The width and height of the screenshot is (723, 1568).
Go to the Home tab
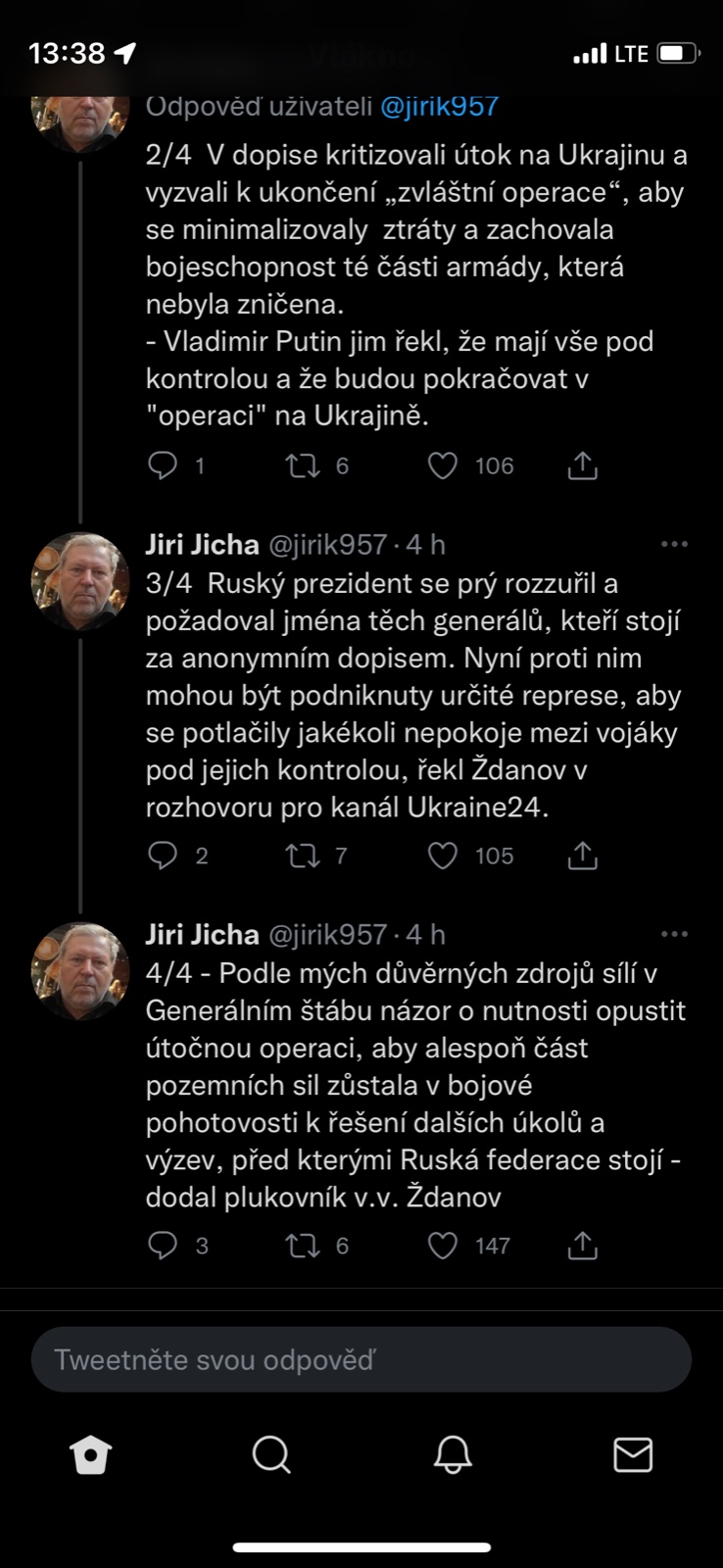coord(91,1455)
